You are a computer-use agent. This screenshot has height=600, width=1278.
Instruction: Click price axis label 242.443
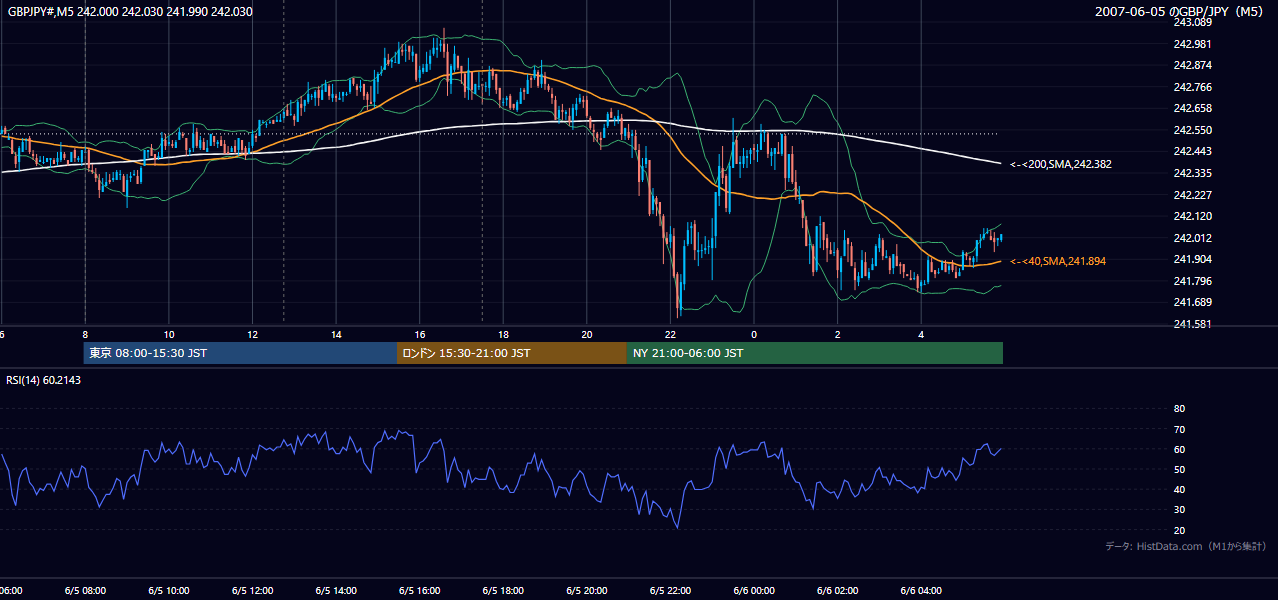(x=1191, y=152)
